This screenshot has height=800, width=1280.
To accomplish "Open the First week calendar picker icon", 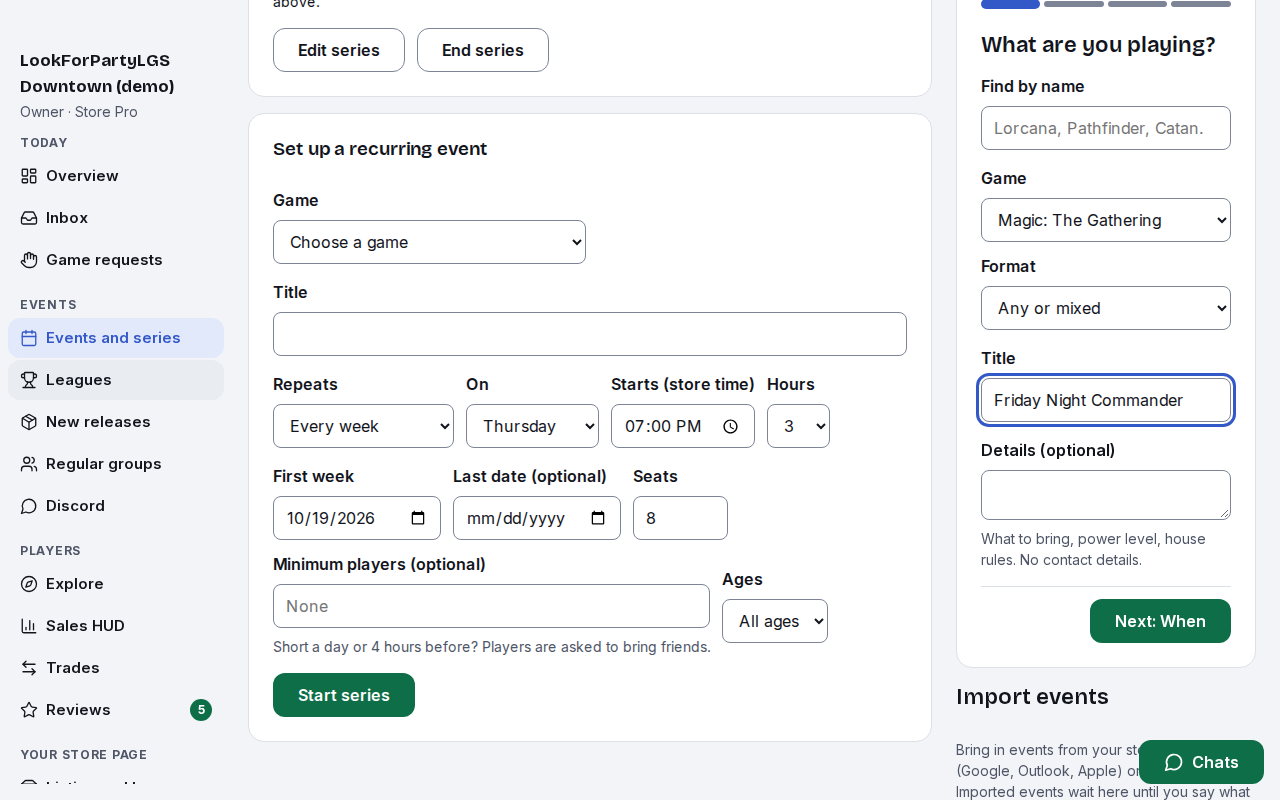I will pos(418,518).
